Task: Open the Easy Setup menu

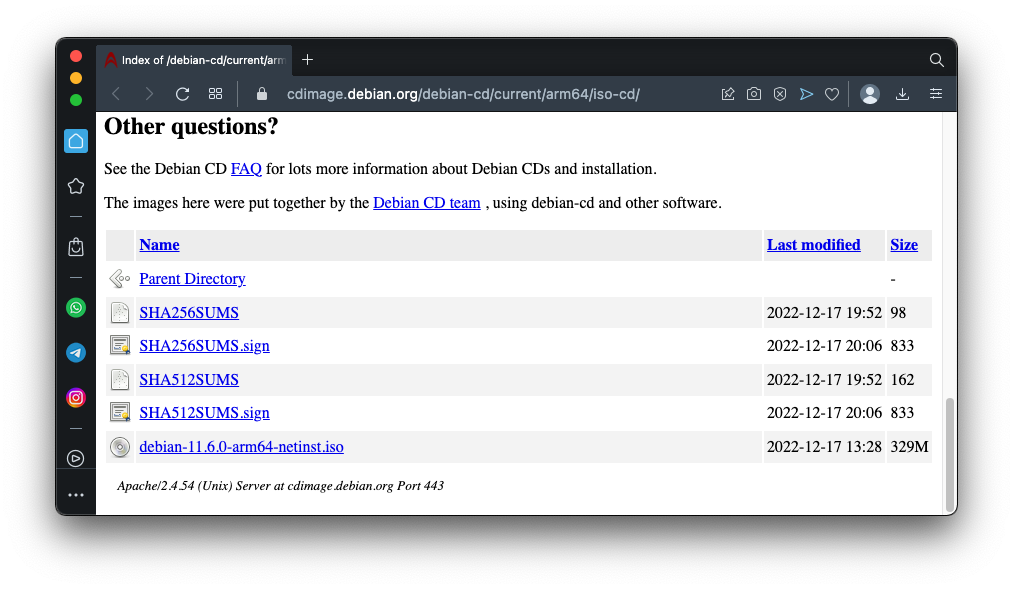Action: (936, 94)
